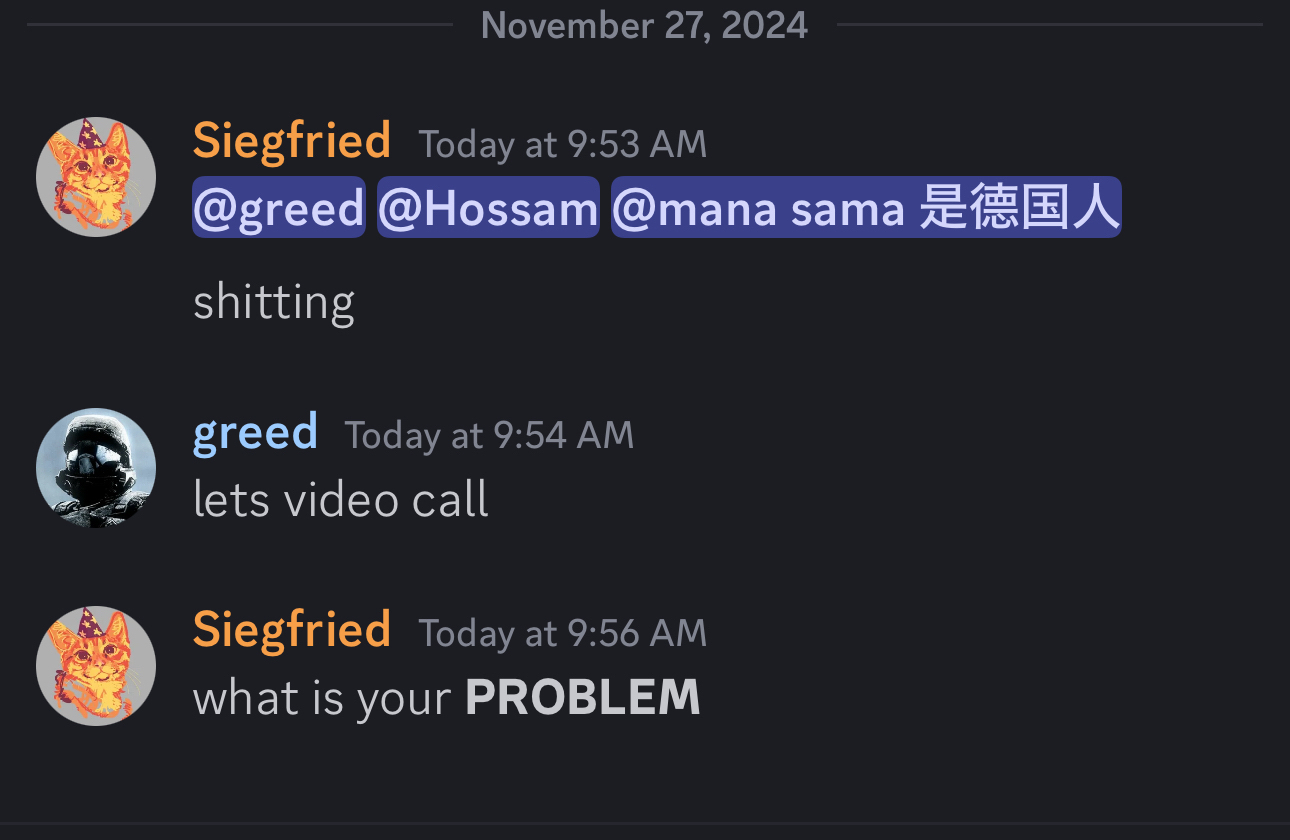Viewport: 1290px width, 840px height.
Task: Open greed's helmet avatar profile
Action: 96,468
